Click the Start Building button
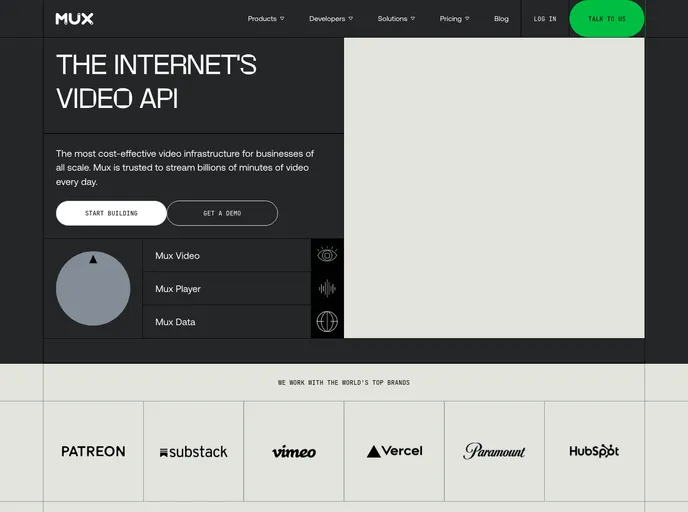The height and width of the screenshot is (512, 688). (x=111, y=213)
